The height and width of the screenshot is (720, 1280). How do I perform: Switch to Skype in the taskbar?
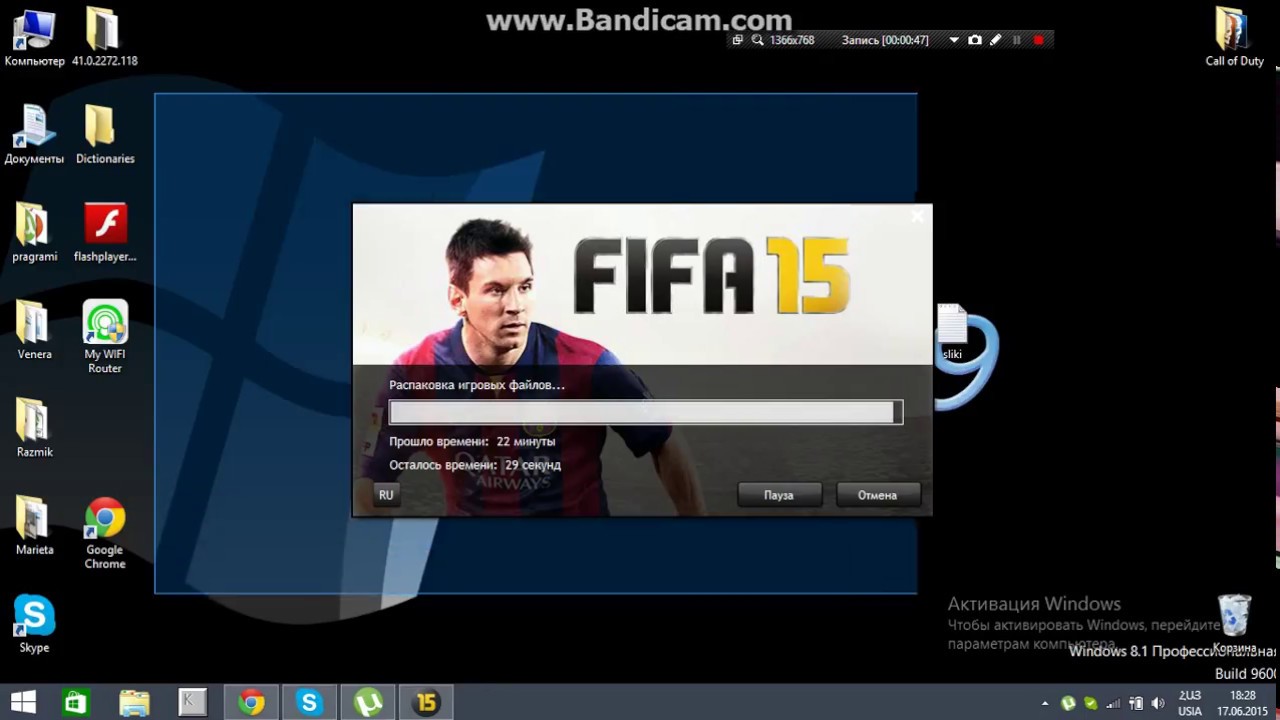coord(309,703)
